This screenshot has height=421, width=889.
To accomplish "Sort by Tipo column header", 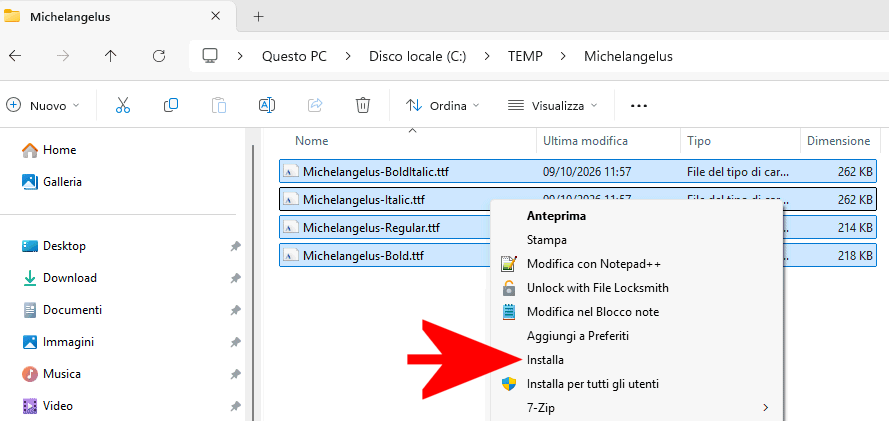I will pos(698,141).
